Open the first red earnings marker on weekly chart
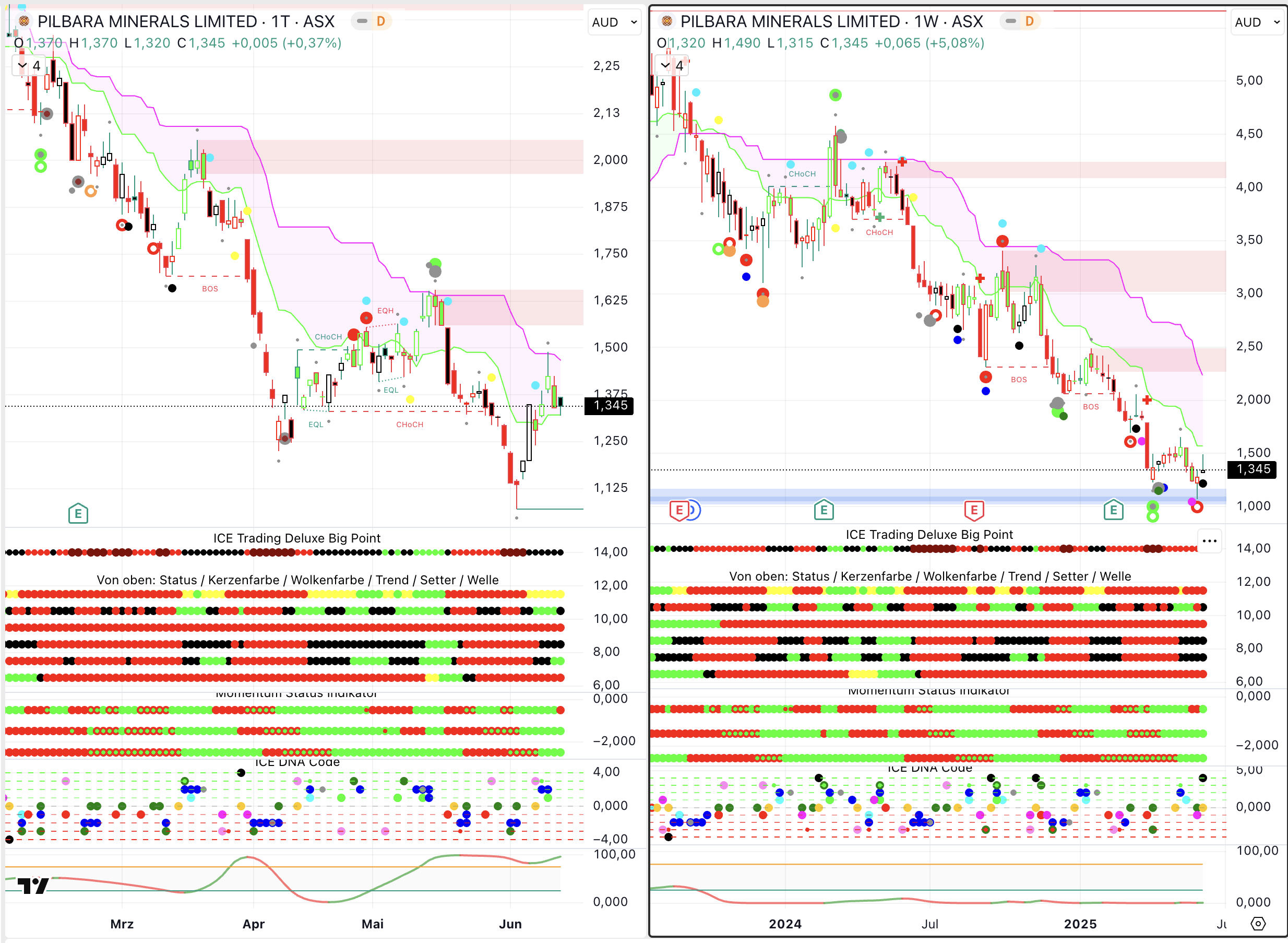 tap(679, 510)
